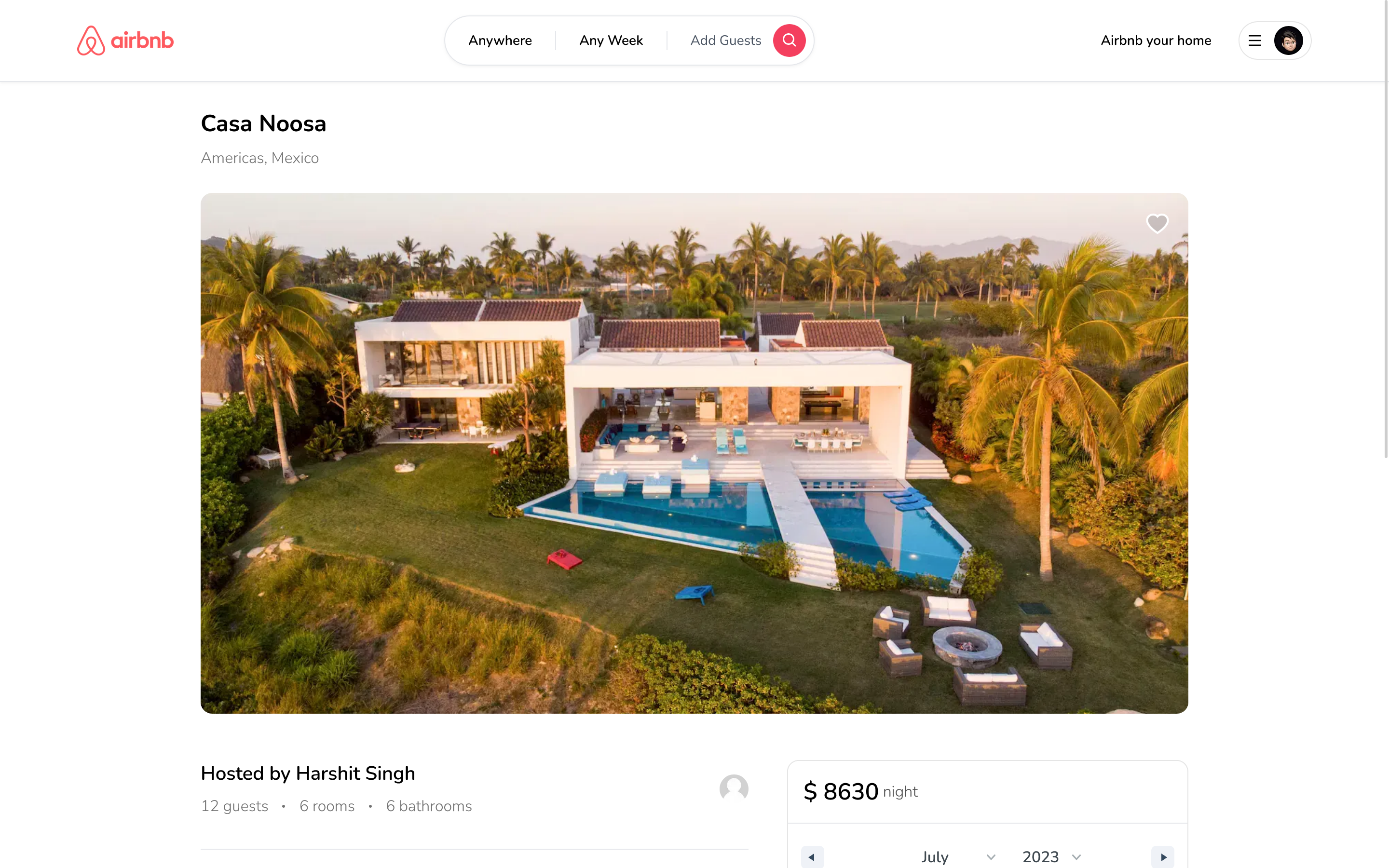Click the Casa Noosa villa photo
The height and width of the screenshot is (868, 1389).
(694, 453)
